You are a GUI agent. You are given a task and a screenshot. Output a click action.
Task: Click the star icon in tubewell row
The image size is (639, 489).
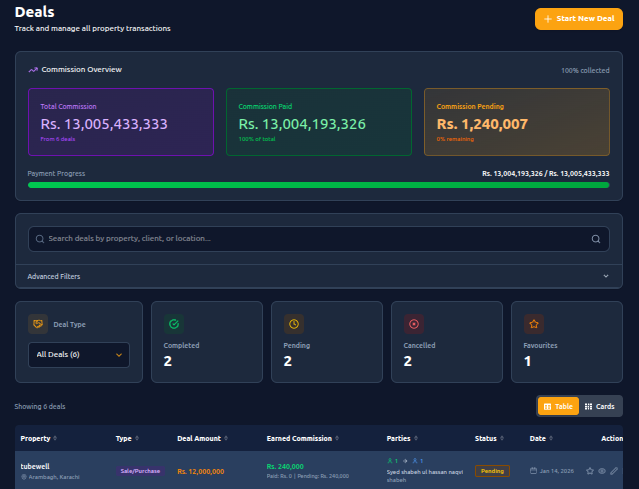(589, 470)
